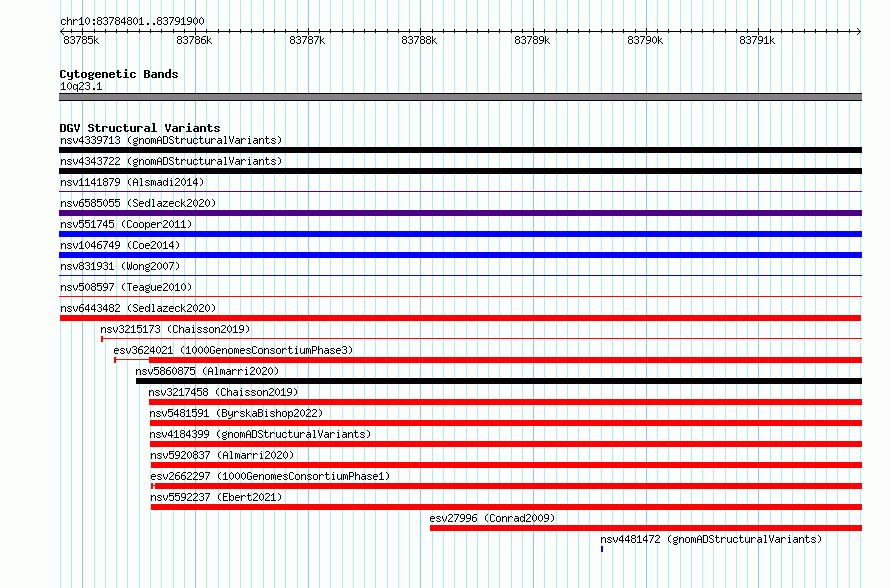
Task: Click the left arrow of the ruler
Action: (x=62, y=32)
